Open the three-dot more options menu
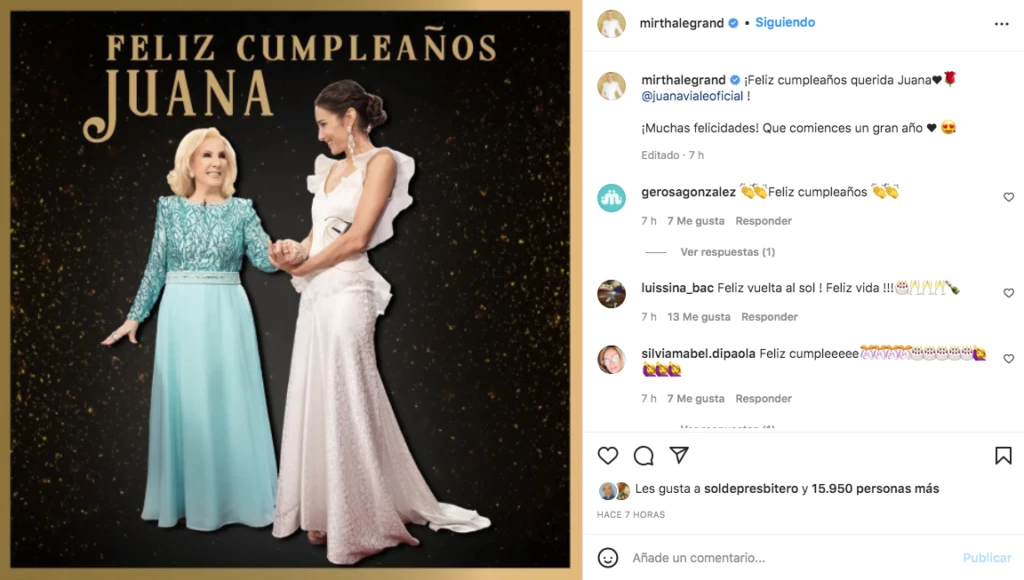Viewport: 1024px width, 580px height. point(1001,24)
